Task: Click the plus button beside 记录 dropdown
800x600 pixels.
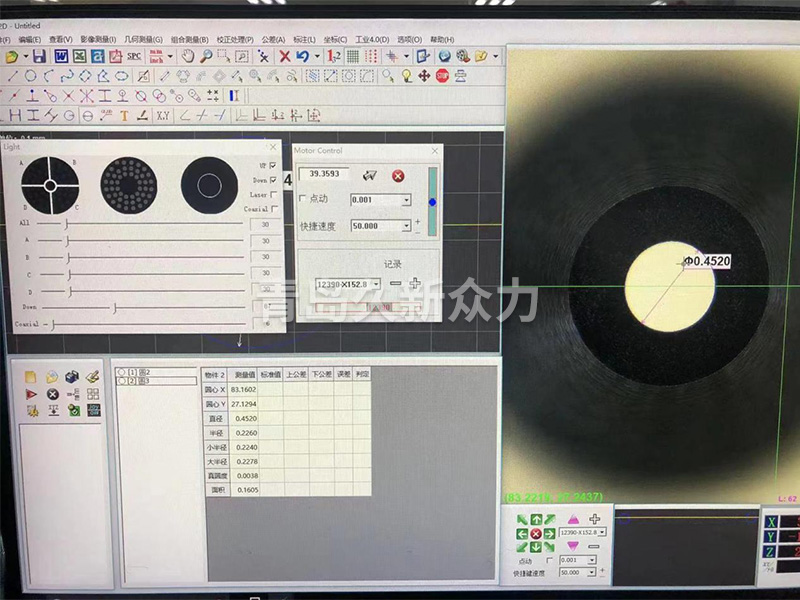Action: coord(415,284)
